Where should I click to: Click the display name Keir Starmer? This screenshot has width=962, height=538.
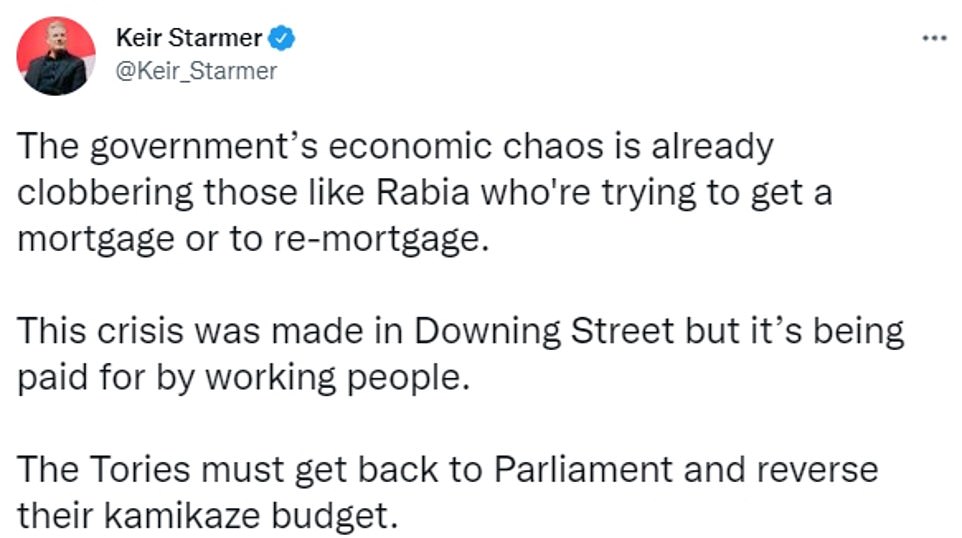pyautogui.click(x=189, y=39)
